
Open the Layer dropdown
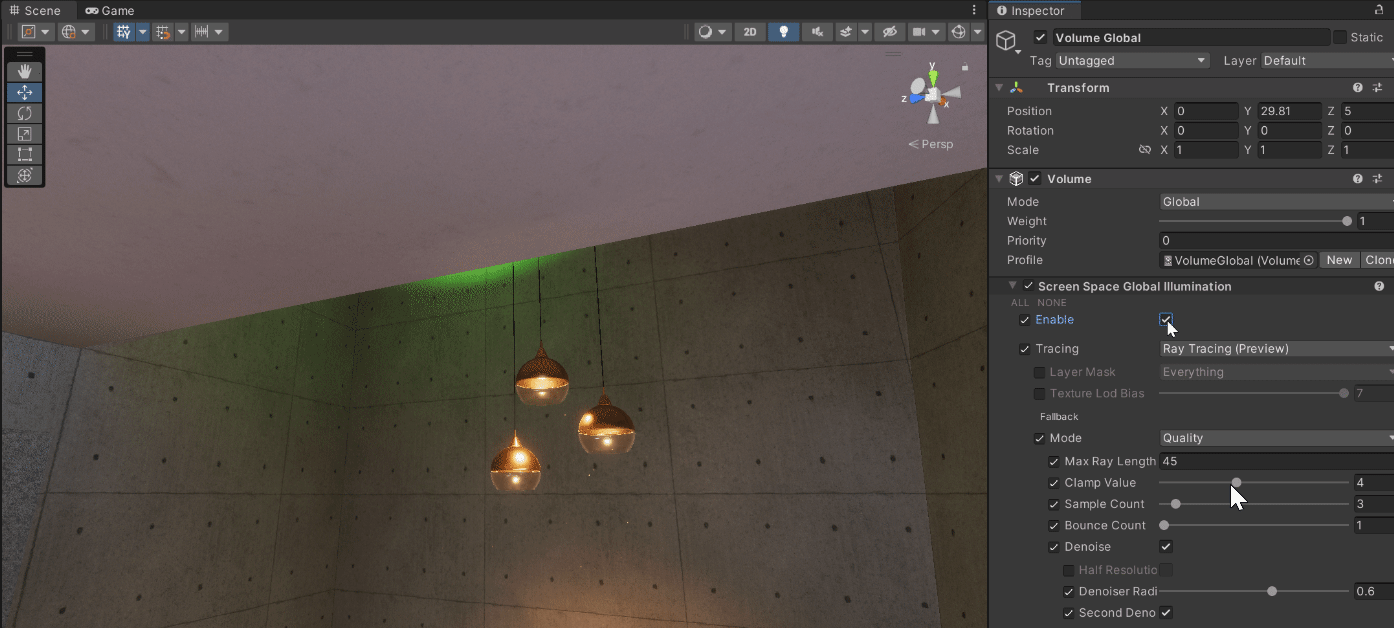[x=1327, y=61]
